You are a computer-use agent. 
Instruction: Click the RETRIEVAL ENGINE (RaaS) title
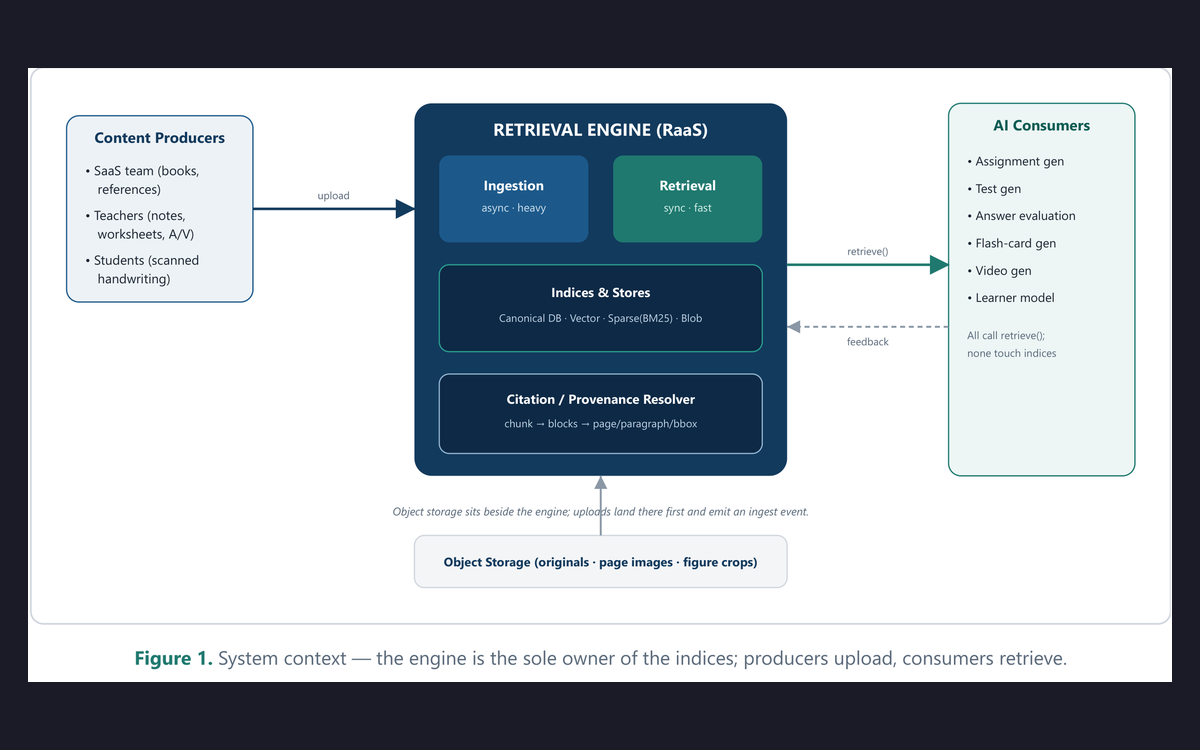(x=601, y=130)
